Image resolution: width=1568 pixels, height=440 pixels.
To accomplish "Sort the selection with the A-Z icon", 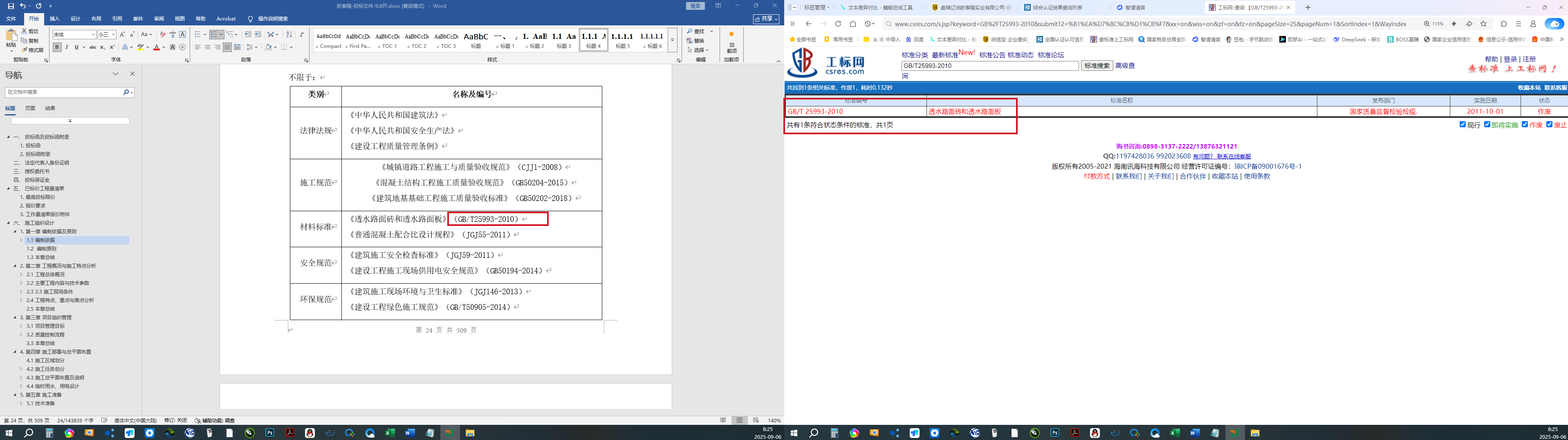I will (289, 35).
